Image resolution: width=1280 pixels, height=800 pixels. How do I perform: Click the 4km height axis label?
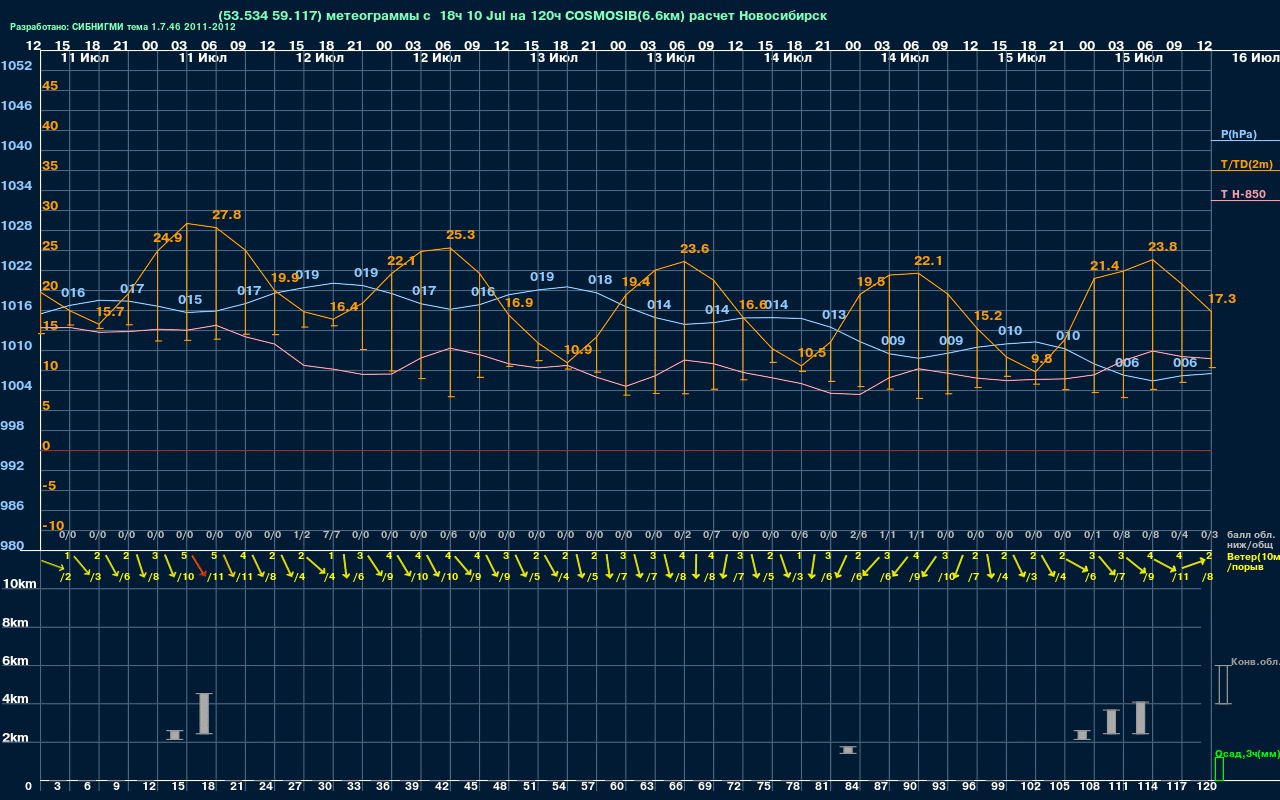(15, 700)
